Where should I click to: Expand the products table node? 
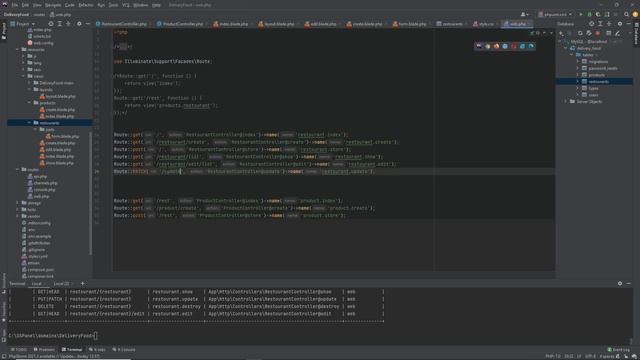point(578,75)
